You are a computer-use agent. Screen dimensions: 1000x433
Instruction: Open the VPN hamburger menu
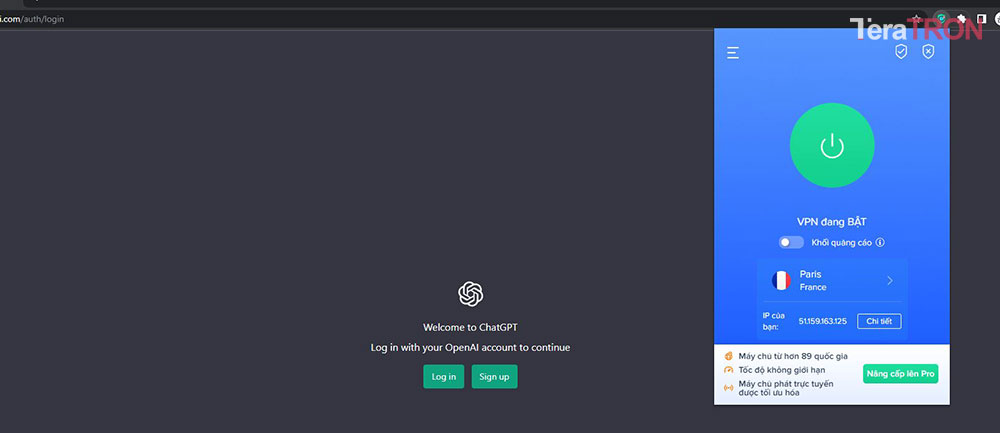(733, 52)
